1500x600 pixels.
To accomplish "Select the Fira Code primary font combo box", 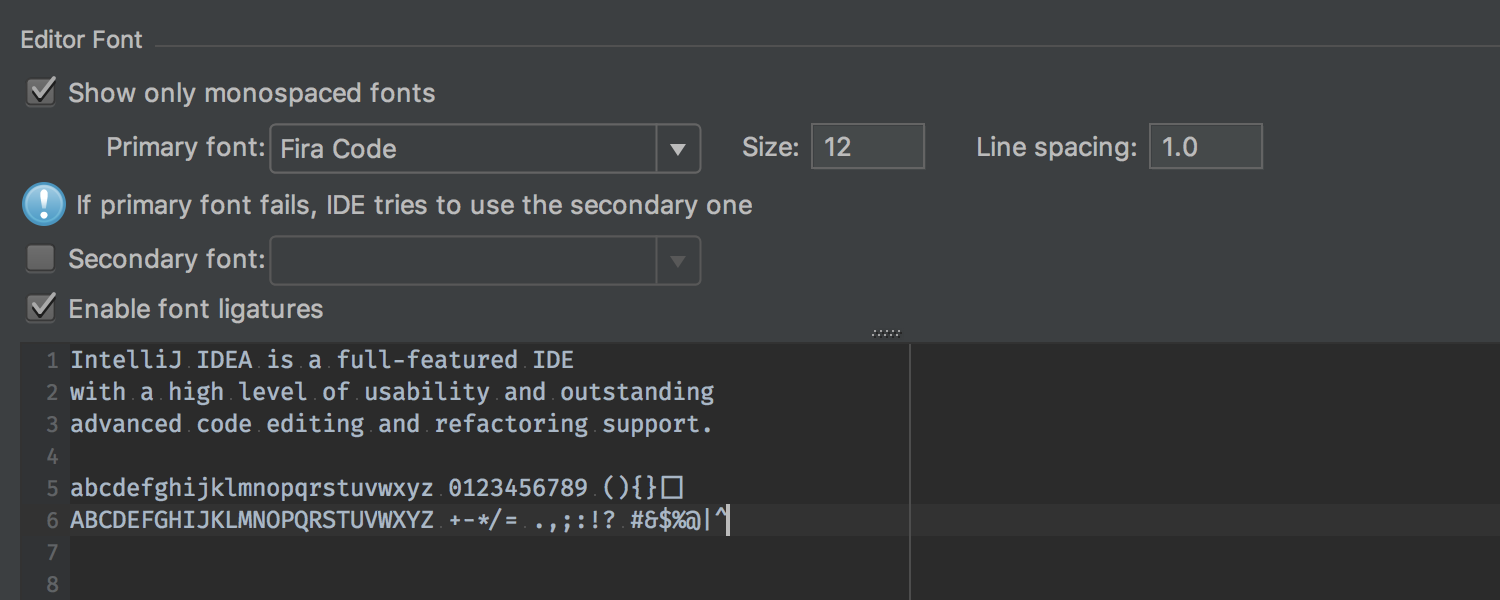I will (x=485, y=149).
